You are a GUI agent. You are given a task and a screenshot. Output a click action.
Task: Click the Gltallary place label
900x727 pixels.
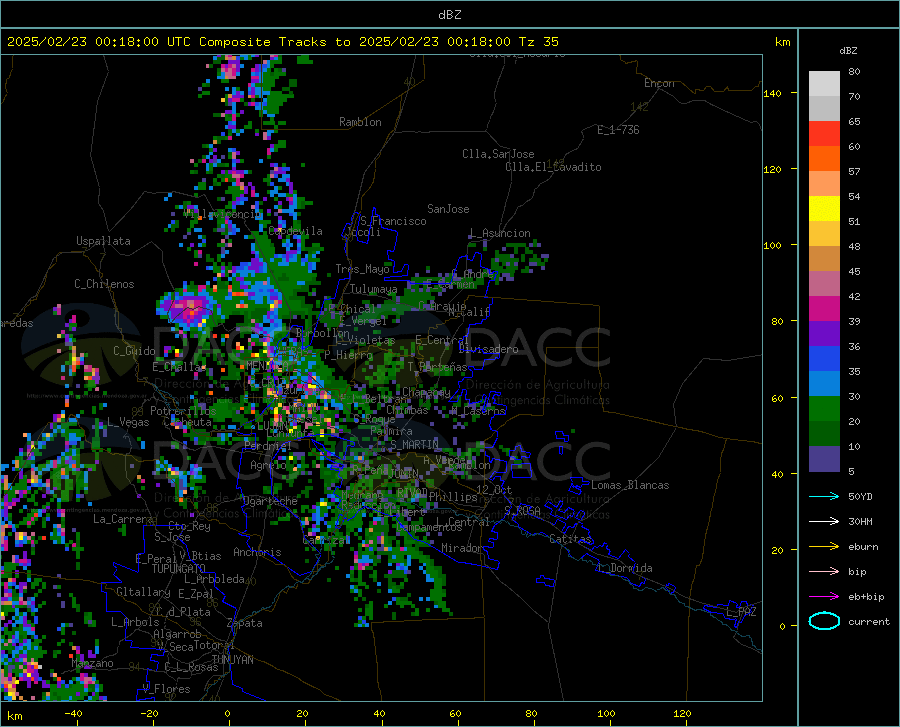(143, 592)
